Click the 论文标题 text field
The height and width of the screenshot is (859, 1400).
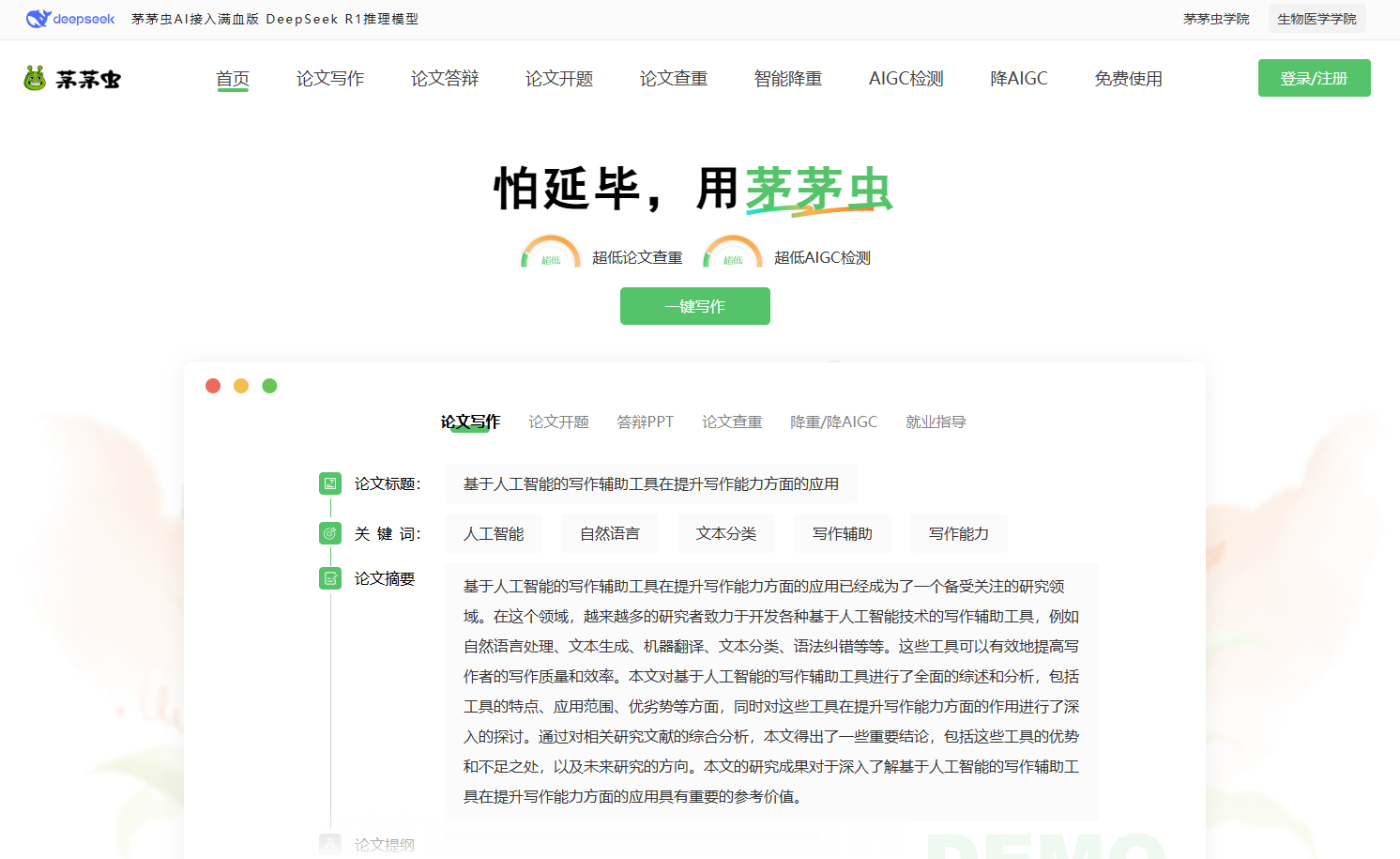click(651, 484)
